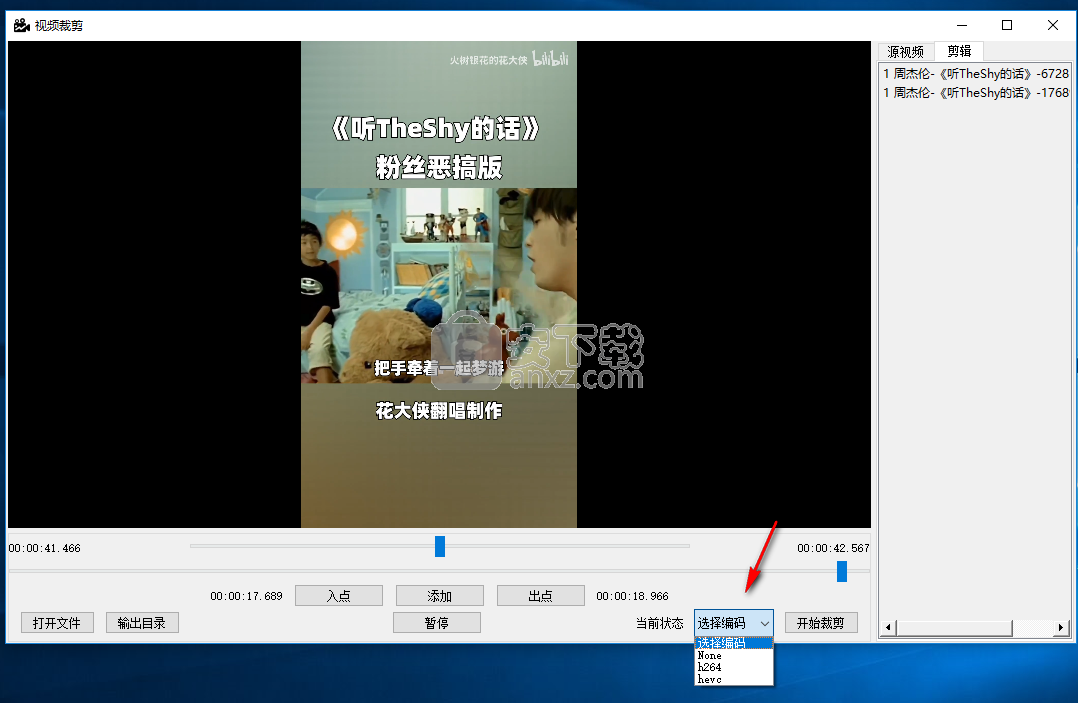Choose hevc in encoding list
Screen dimensions: 1078x703
(x=734, y=679)
